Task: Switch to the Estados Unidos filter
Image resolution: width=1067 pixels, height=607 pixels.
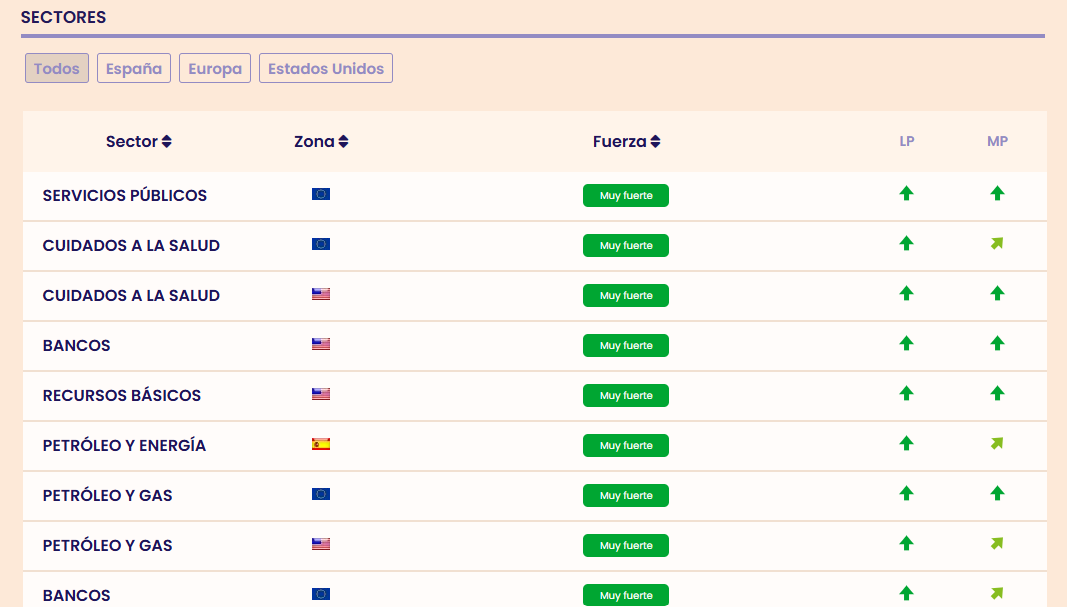Action: pos(326,69)
